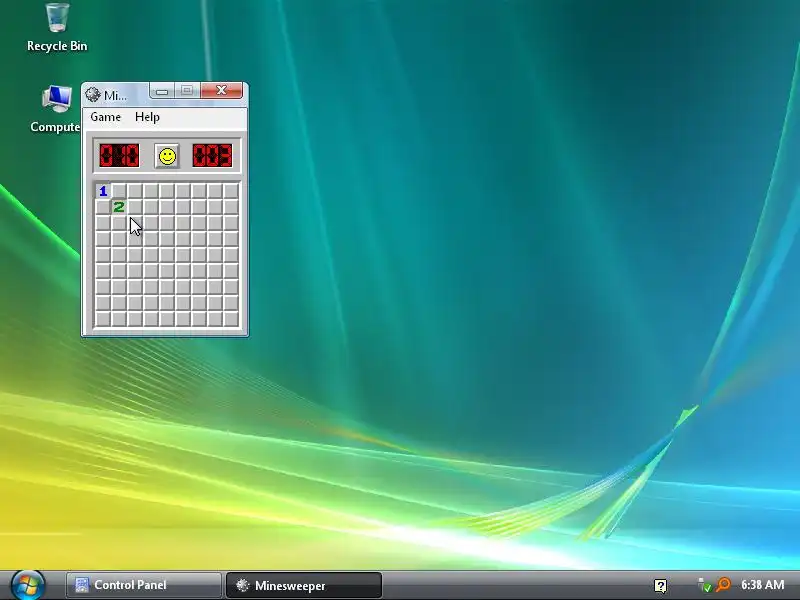Screen dimensions: 800x600
Task: Click the network status tray icon
Action: point(705,585)
